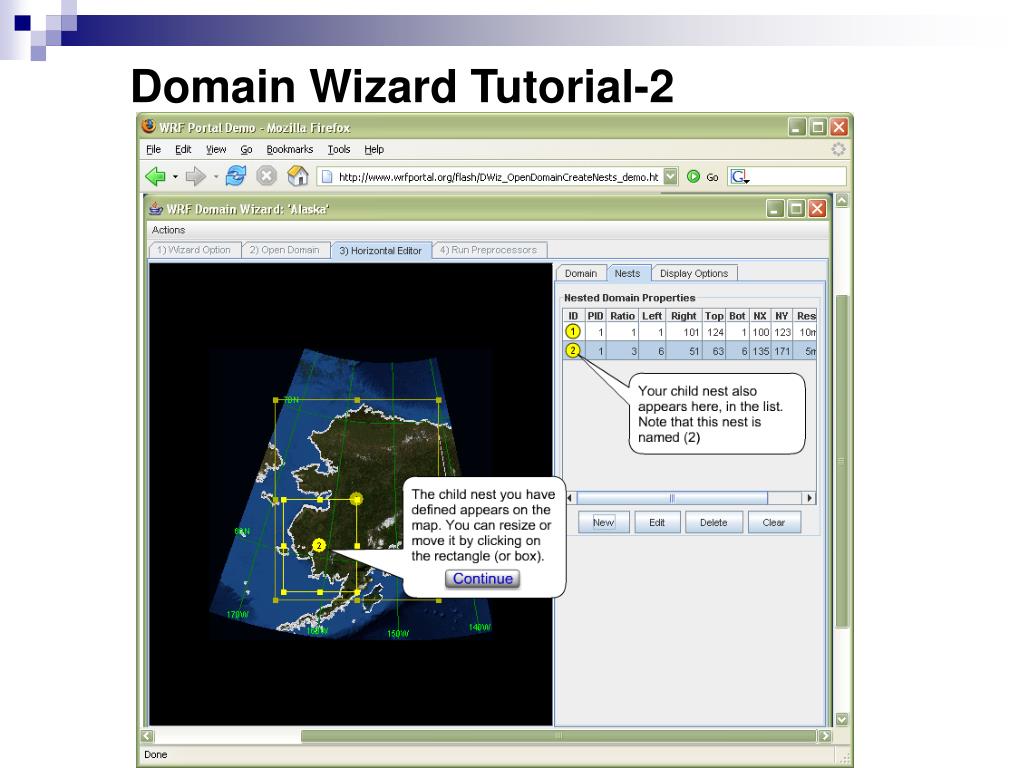This screenshot has width=1024, height=768.
Task: Open the Display Options tab
Action: tap(694, 274)
